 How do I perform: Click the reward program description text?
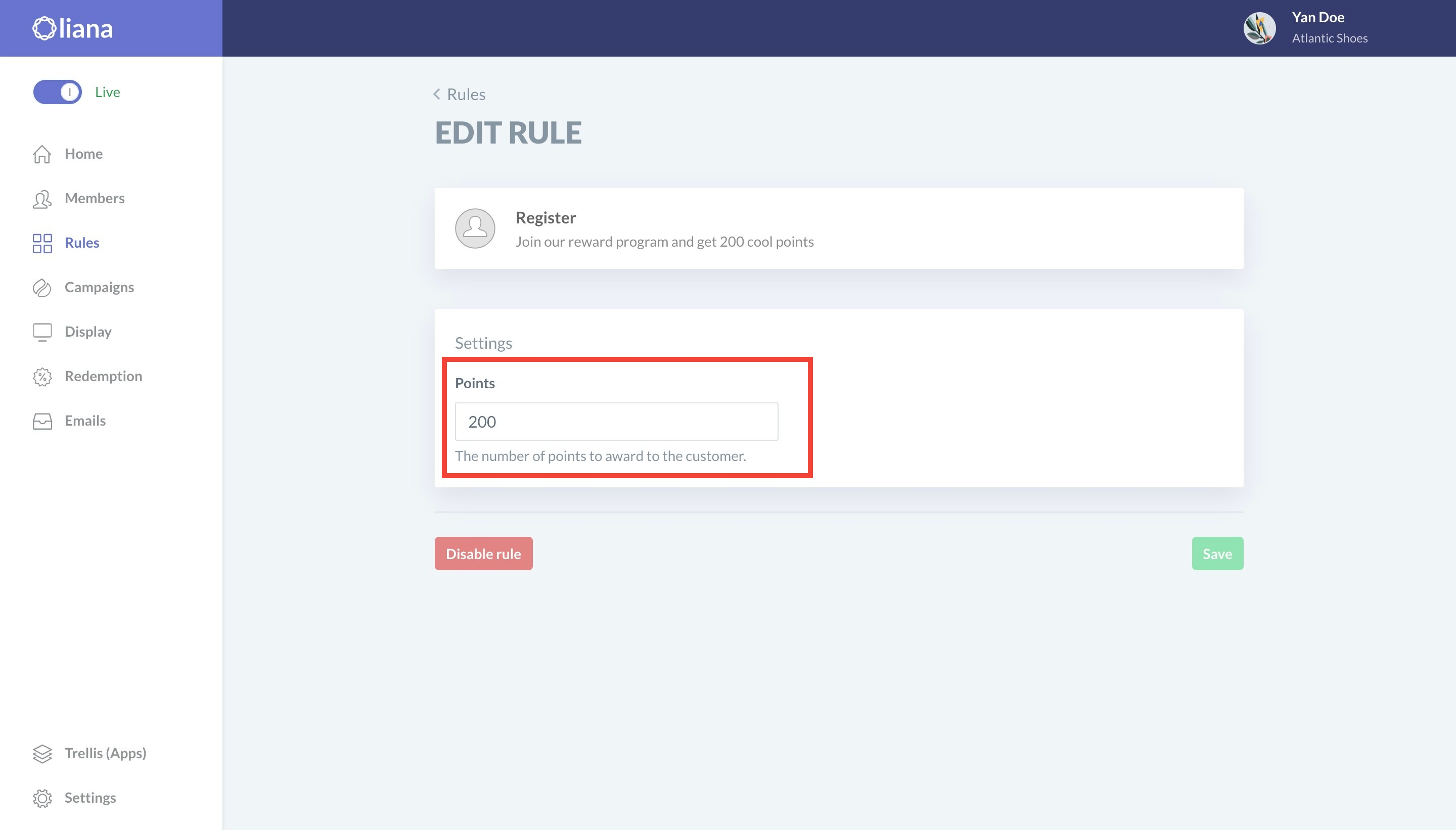click(x=665, y=242)
